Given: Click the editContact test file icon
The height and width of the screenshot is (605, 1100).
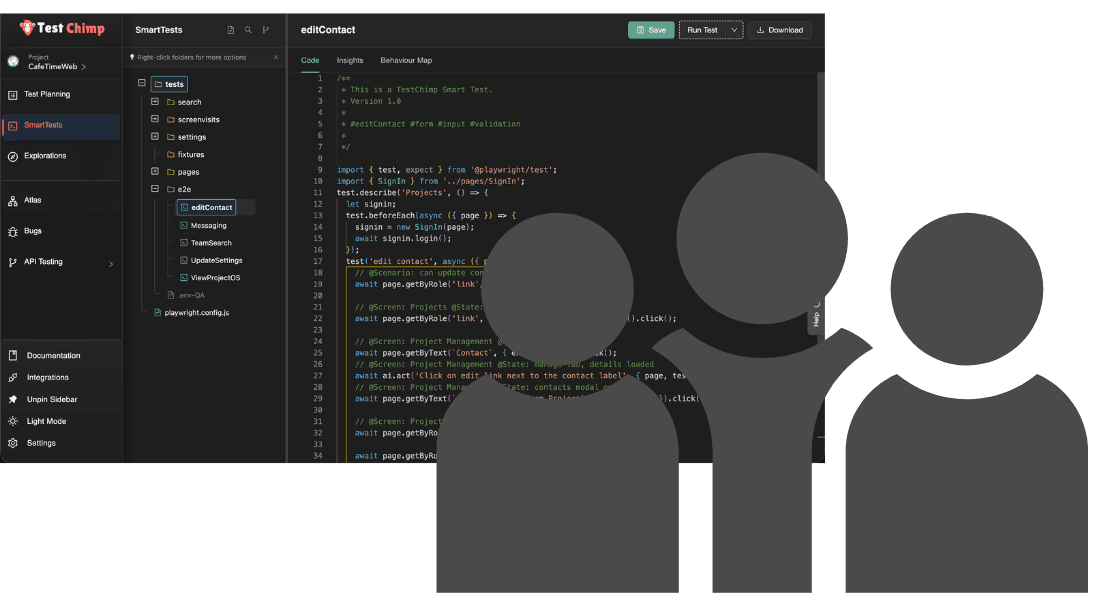Looking at the screenshot, I should click(185, 208).
